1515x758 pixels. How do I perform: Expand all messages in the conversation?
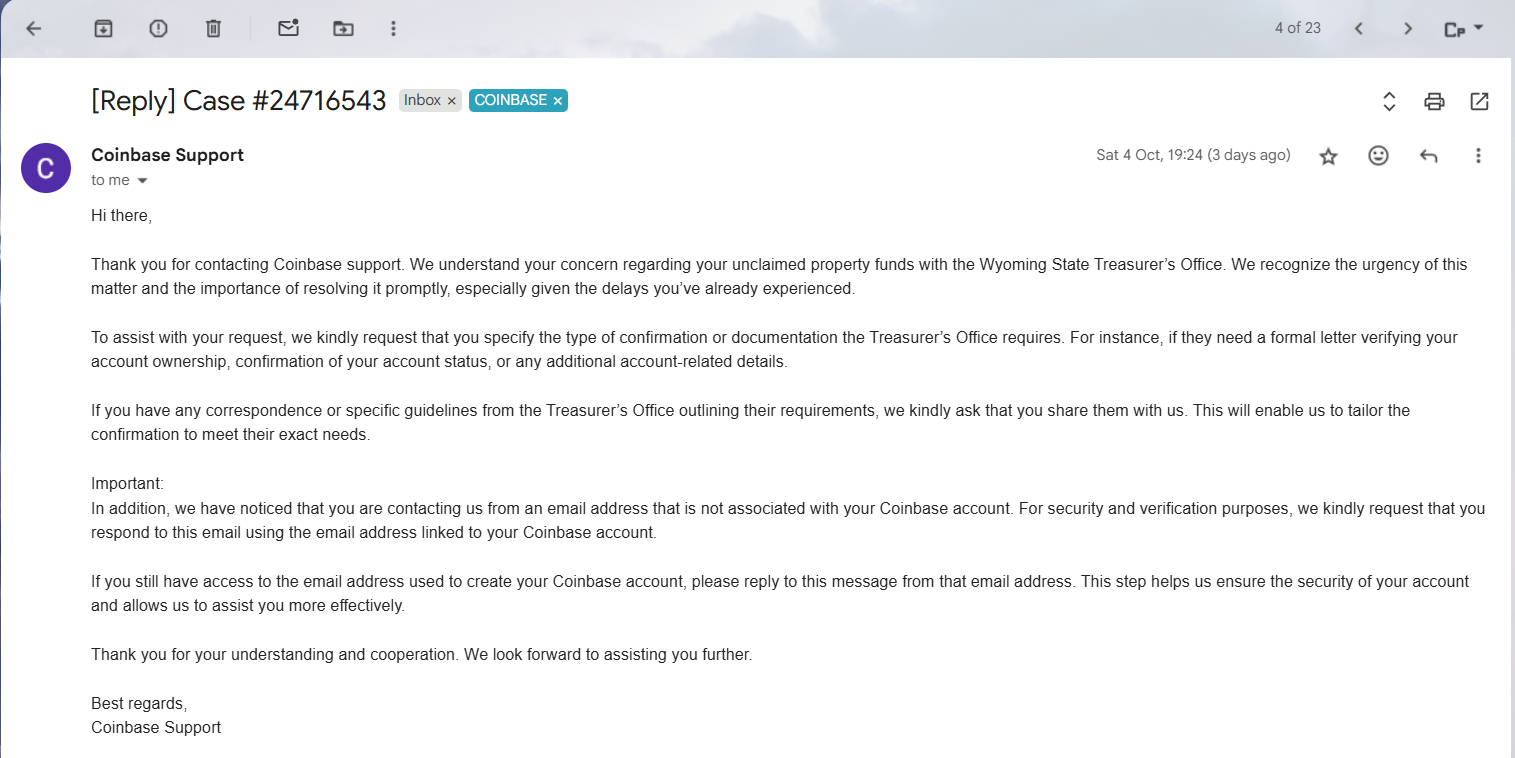(x=1389, y=101)
